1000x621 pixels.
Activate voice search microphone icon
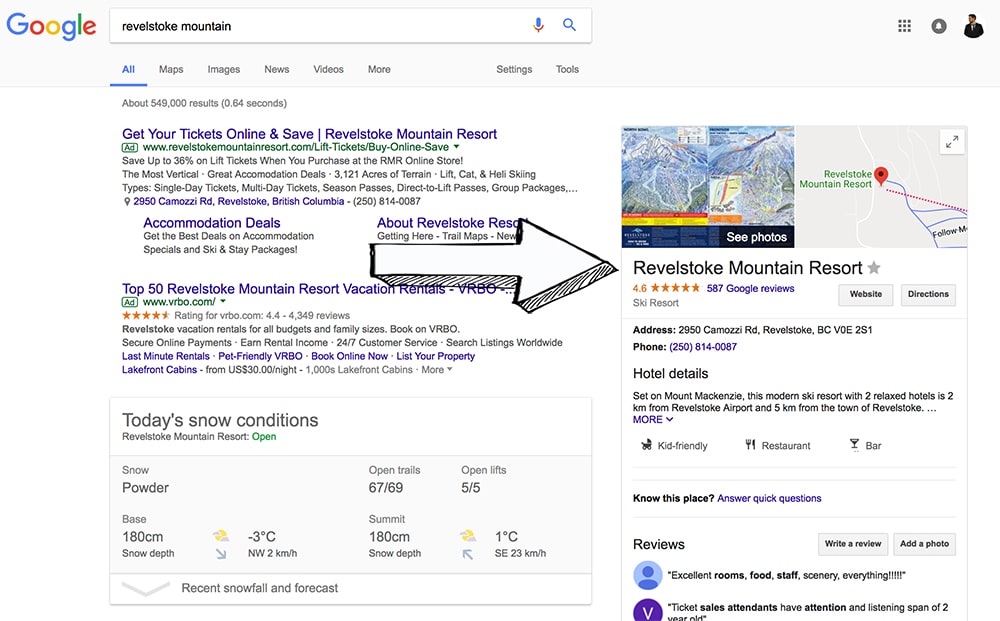click(x=538, y=26)
